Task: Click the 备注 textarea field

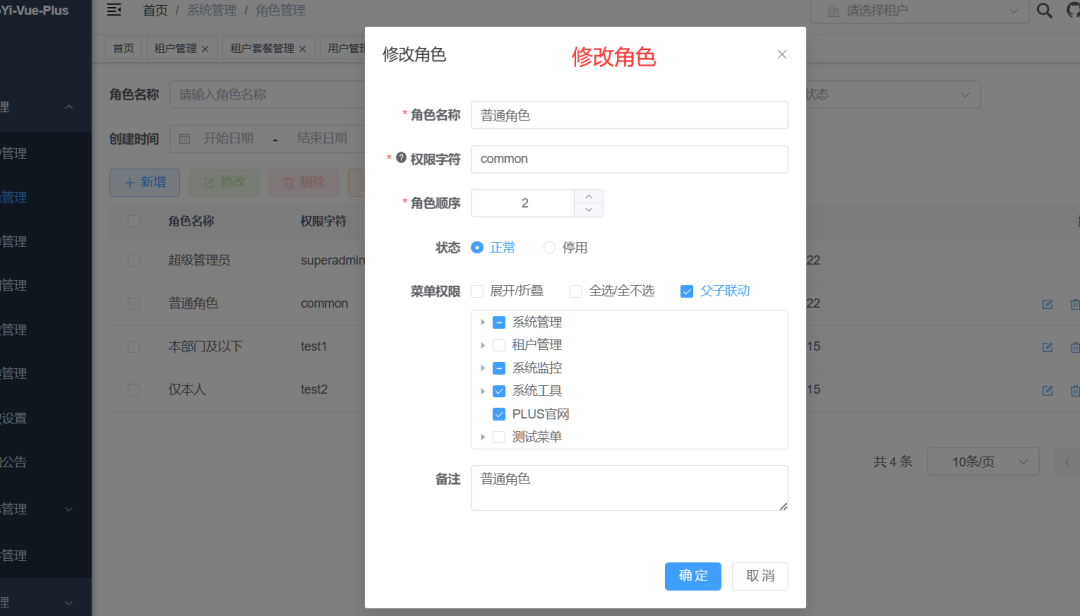Action: pos(629,488)
